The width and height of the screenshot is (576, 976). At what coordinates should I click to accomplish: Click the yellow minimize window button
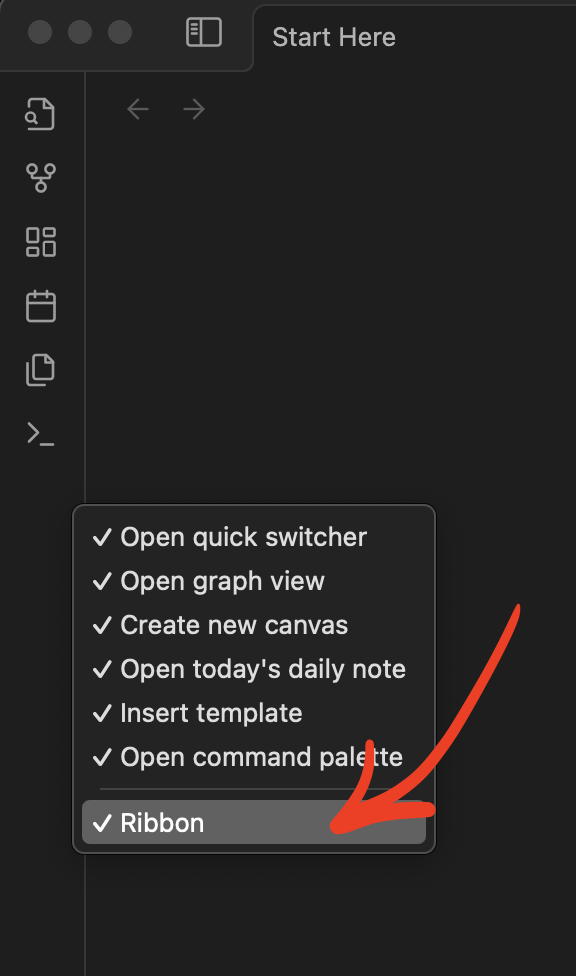click(80, 32)
